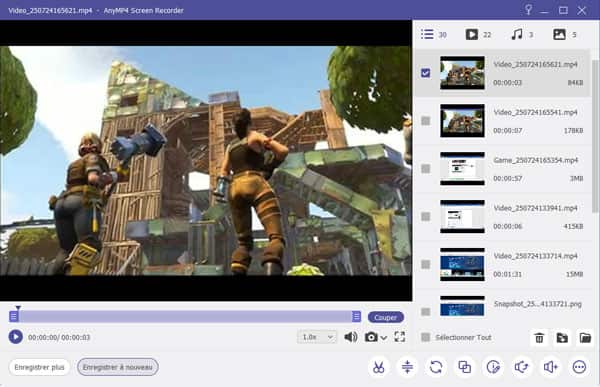This screenshot has height=387, width=600.
Task: Select the Snapshot png thumbnail
Action: [462, 306]
